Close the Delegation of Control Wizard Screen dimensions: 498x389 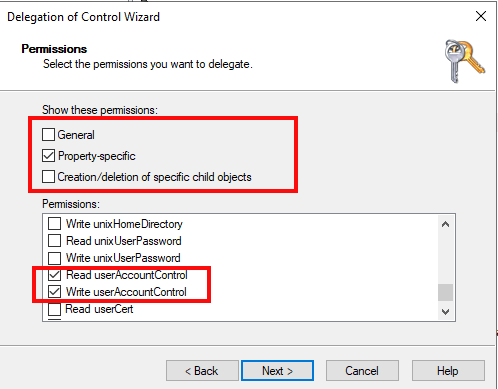pyautogui.click(x=481, y=16)
